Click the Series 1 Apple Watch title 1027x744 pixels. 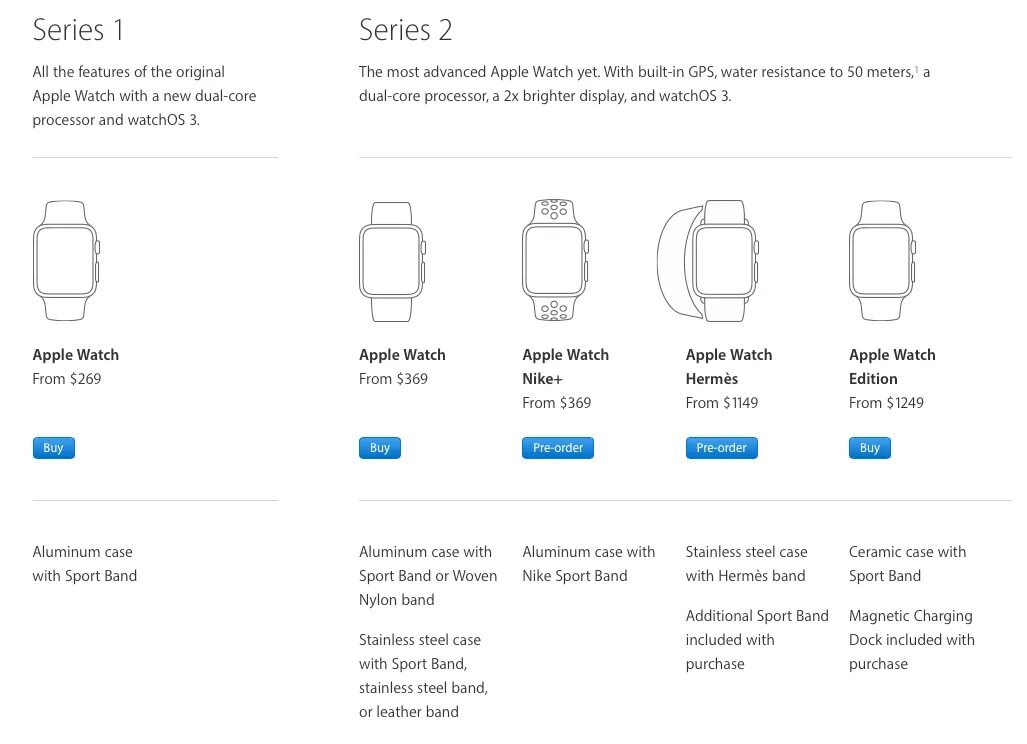[76, 355]
